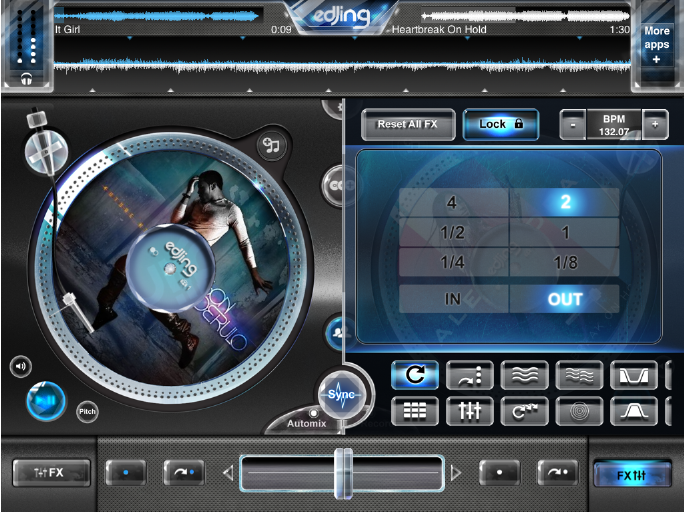Click the BPM 132.07 display

click(x=614, y=125)
